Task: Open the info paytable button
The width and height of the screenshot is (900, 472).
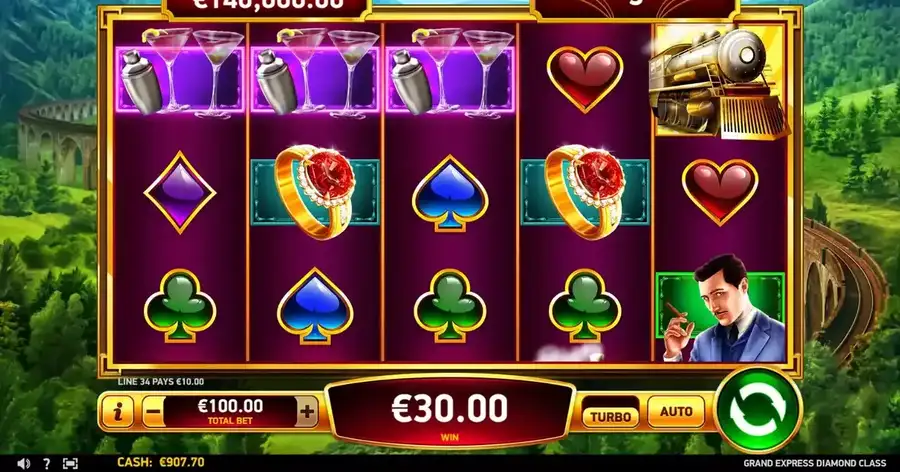Action: pos(118,411)
